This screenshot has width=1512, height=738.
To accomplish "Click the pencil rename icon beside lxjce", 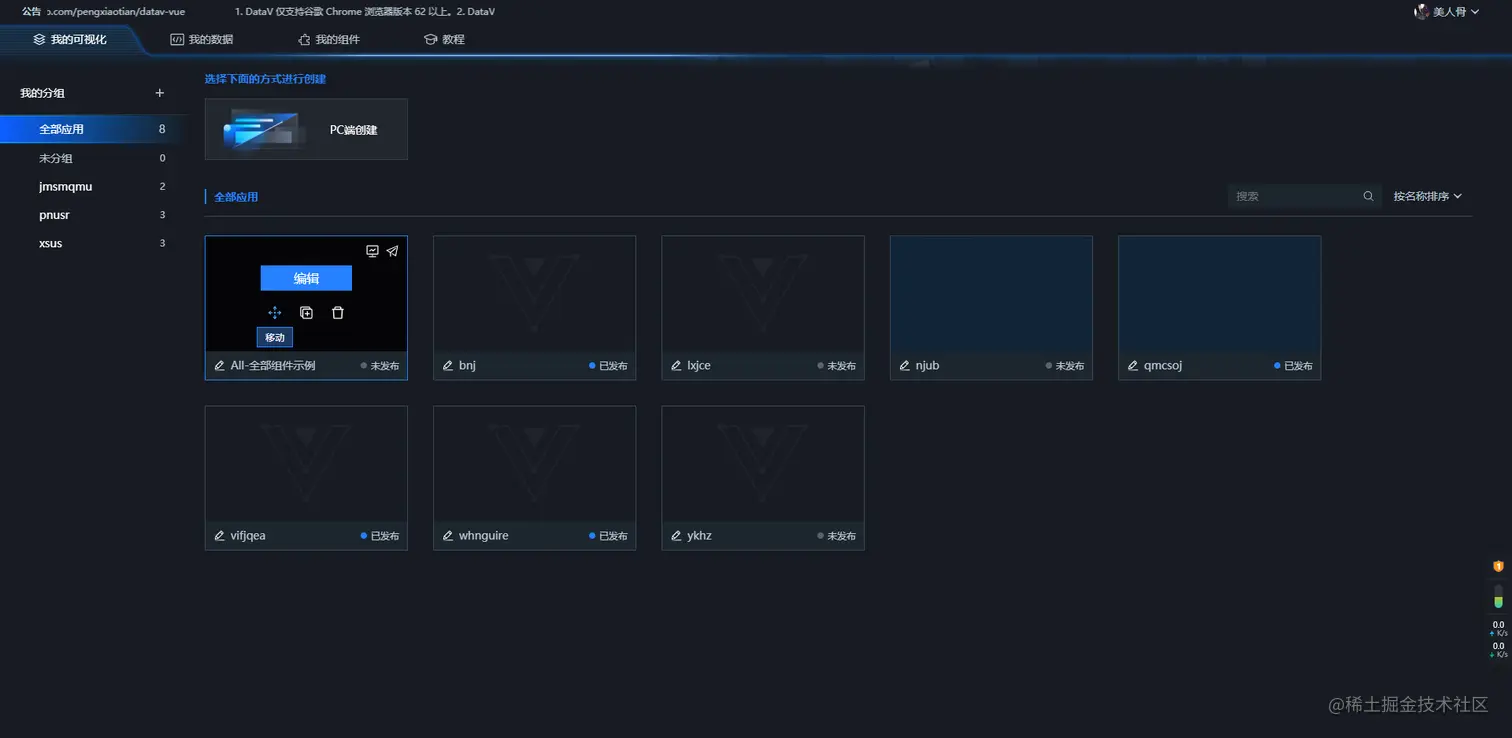I will (677, 366).
